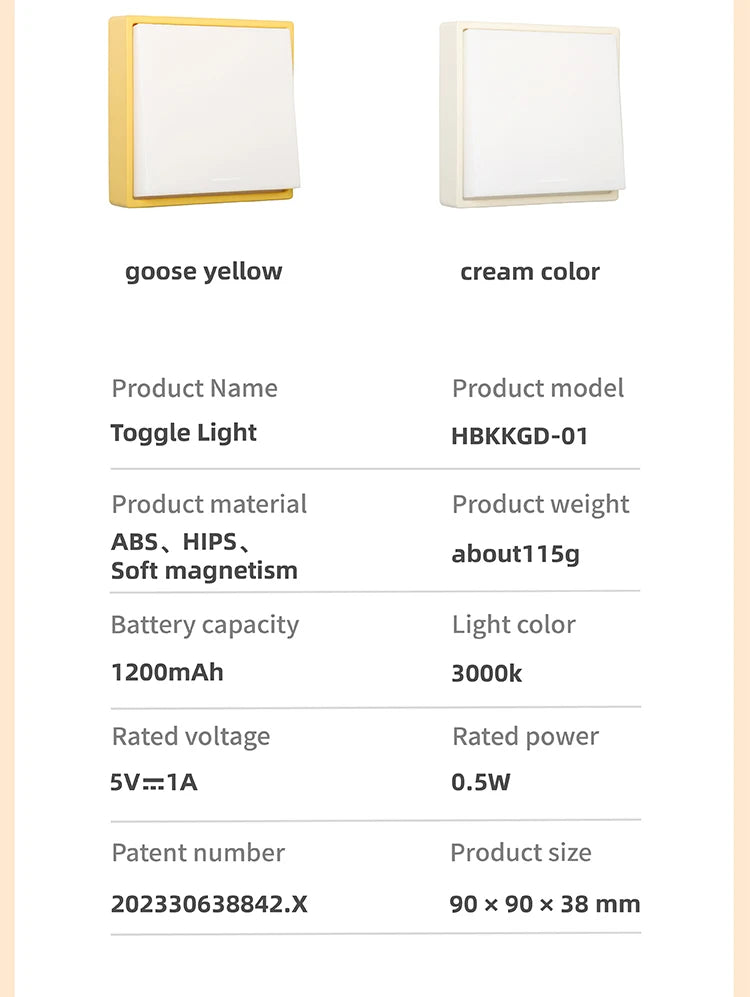Click the "Product material" heading

[209, 504]
